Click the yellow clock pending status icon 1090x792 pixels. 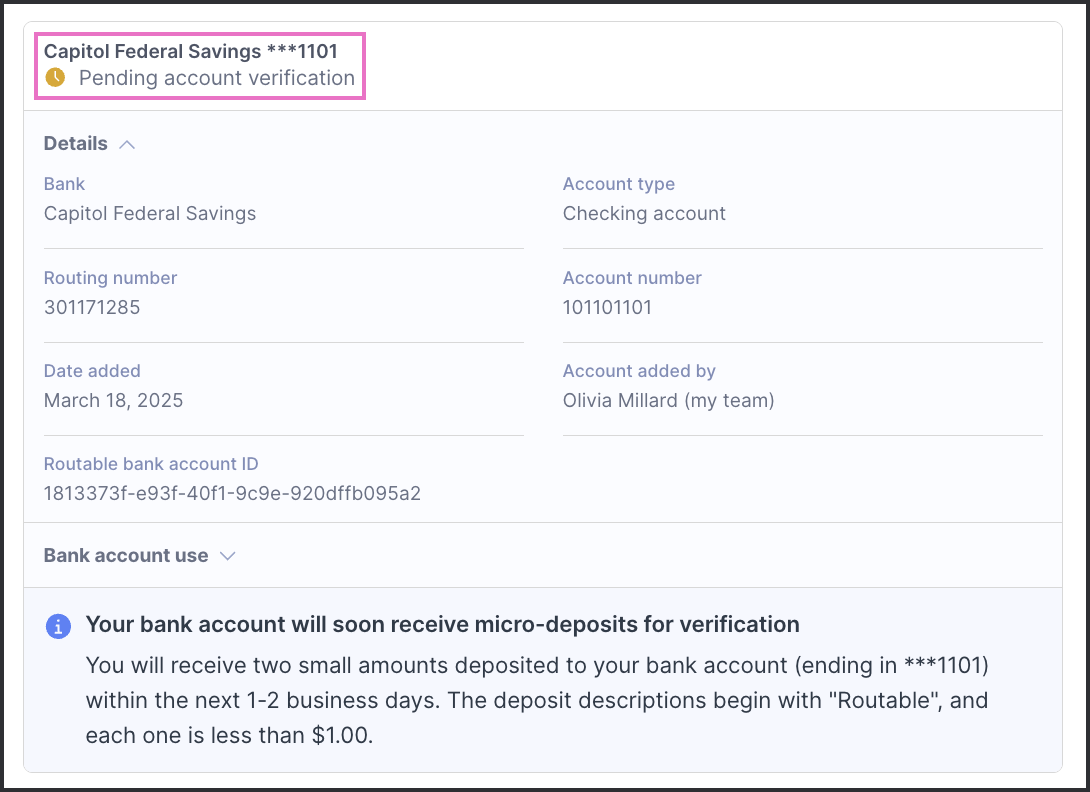(55, 77)
